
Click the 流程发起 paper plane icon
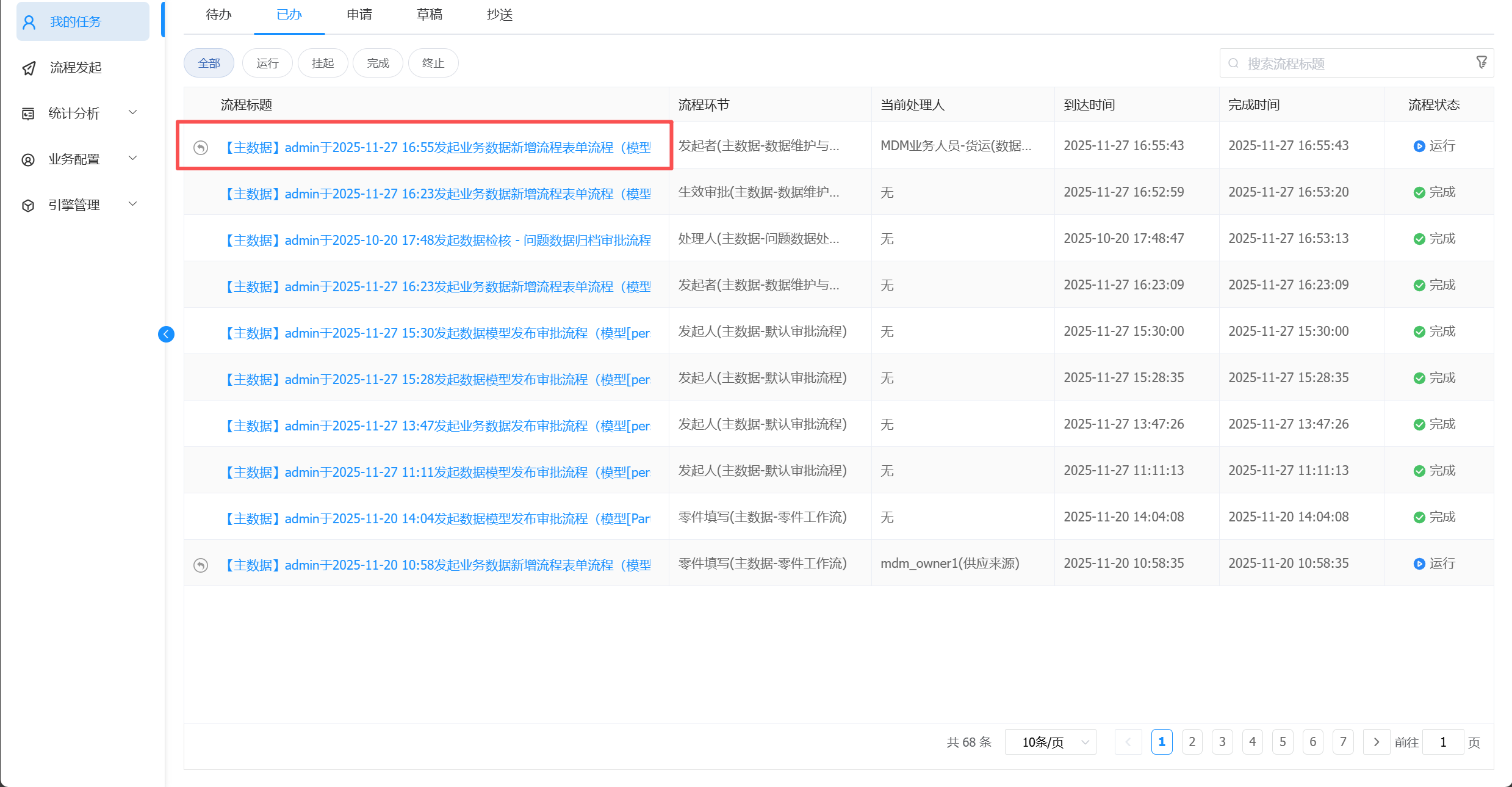coord(29,68)
